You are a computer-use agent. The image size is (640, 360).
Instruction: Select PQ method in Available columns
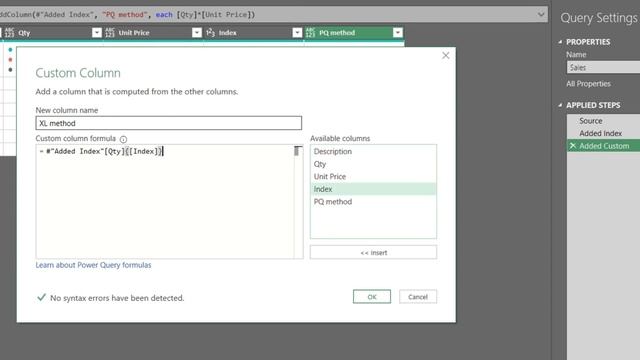[373, 202]
